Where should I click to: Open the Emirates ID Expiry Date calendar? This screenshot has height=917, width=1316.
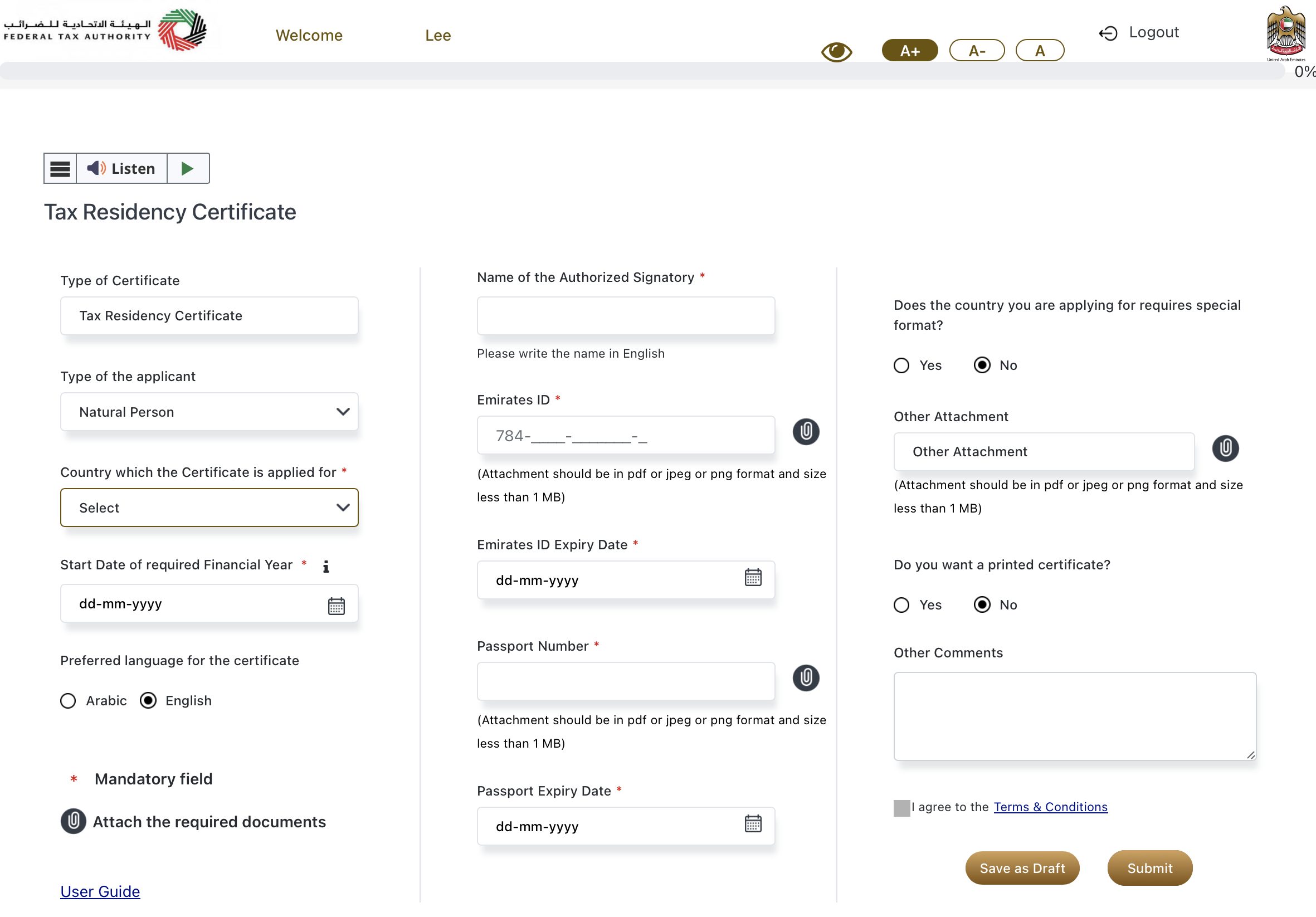click(753, 577)
